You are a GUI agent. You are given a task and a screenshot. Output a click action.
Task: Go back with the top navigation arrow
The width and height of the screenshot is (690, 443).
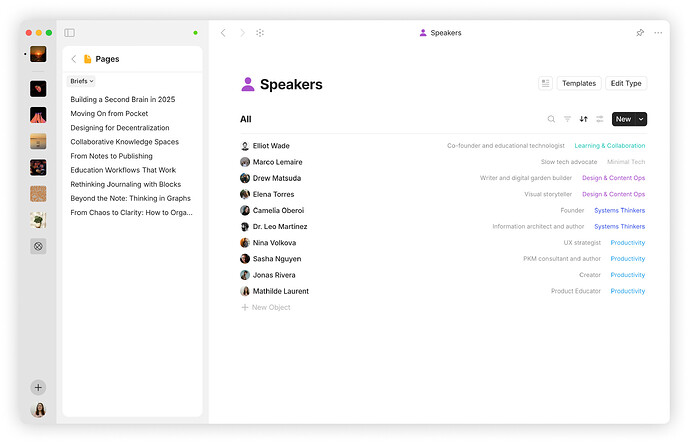[223, 33]
